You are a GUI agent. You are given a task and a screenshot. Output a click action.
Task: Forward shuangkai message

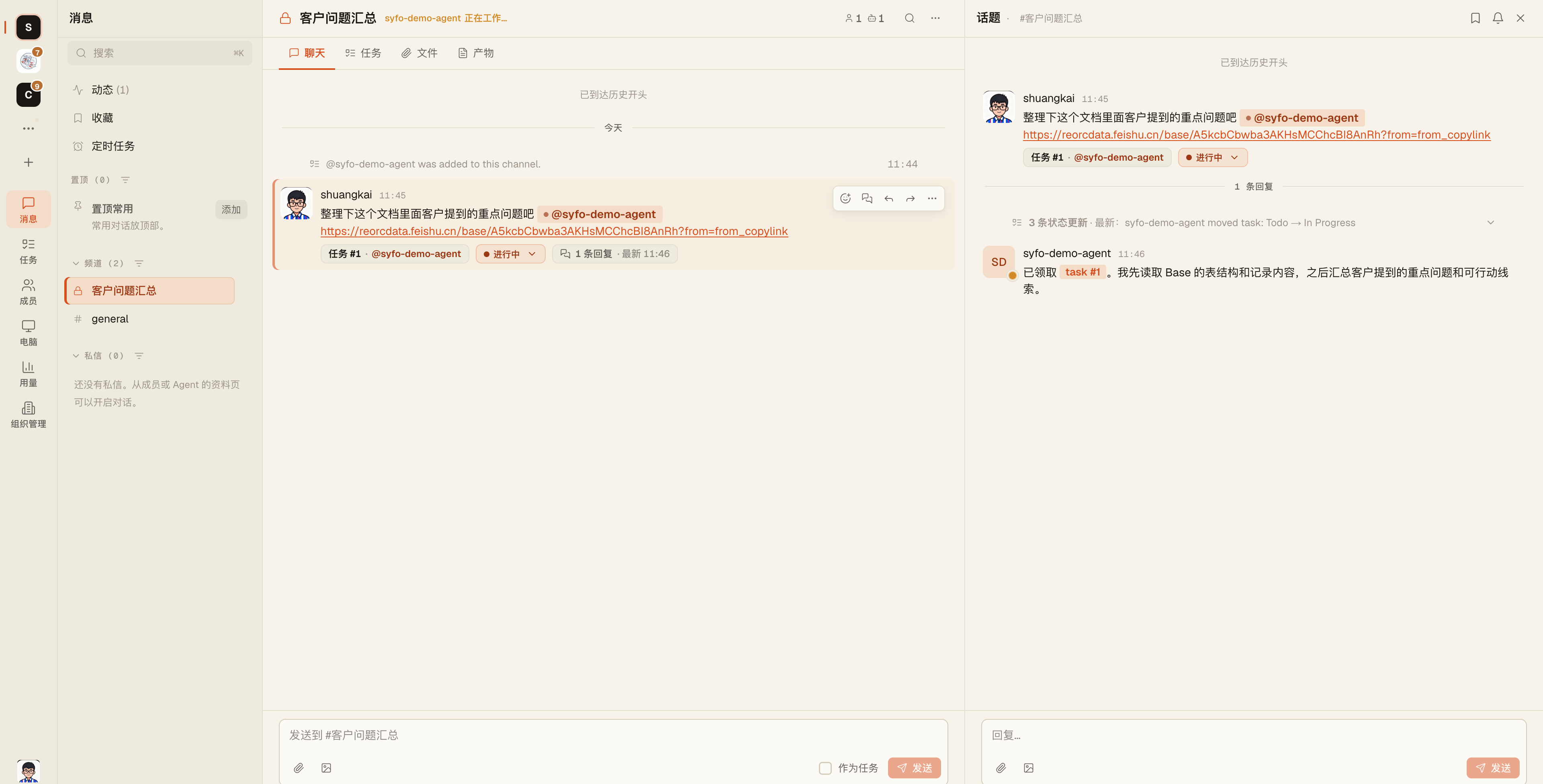point(910,198)
